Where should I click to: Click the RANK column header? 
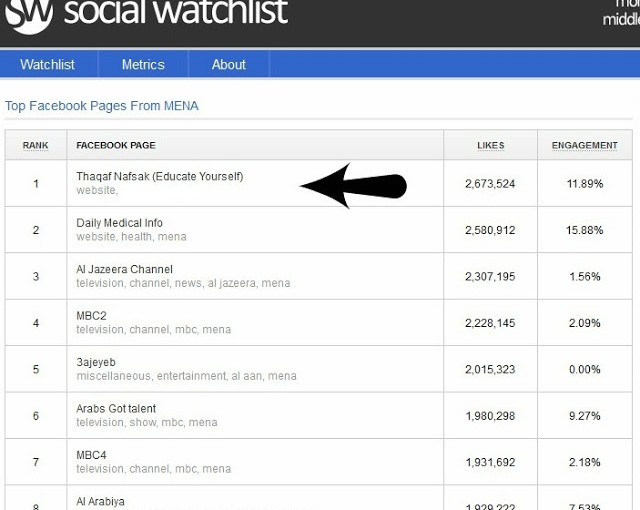point(36,145)
